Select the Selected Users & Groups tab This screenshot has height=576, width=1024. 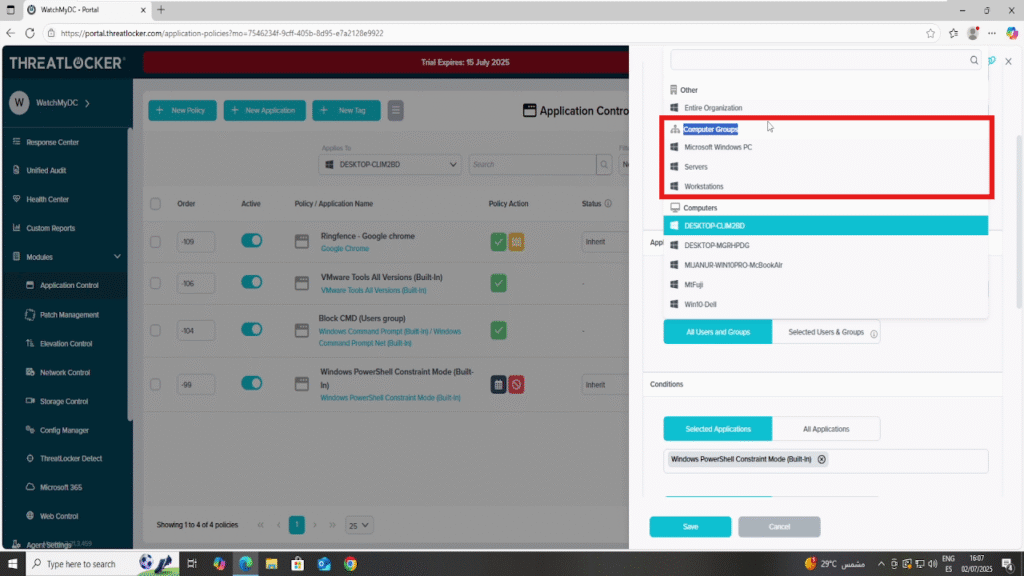coord(826,332)
